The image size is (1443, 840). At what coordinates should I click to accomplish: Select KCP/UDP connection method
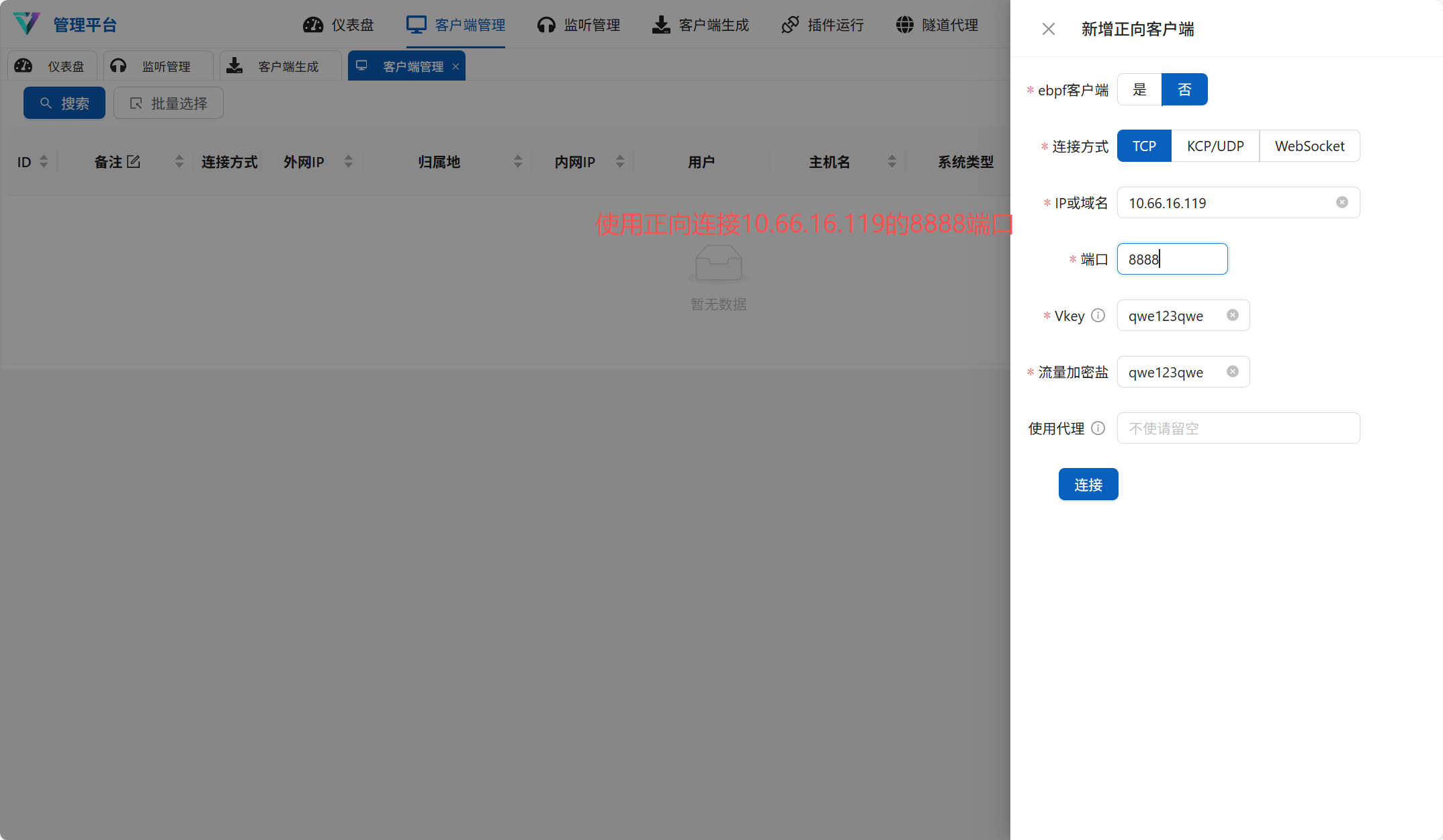tap(1215, 146)
